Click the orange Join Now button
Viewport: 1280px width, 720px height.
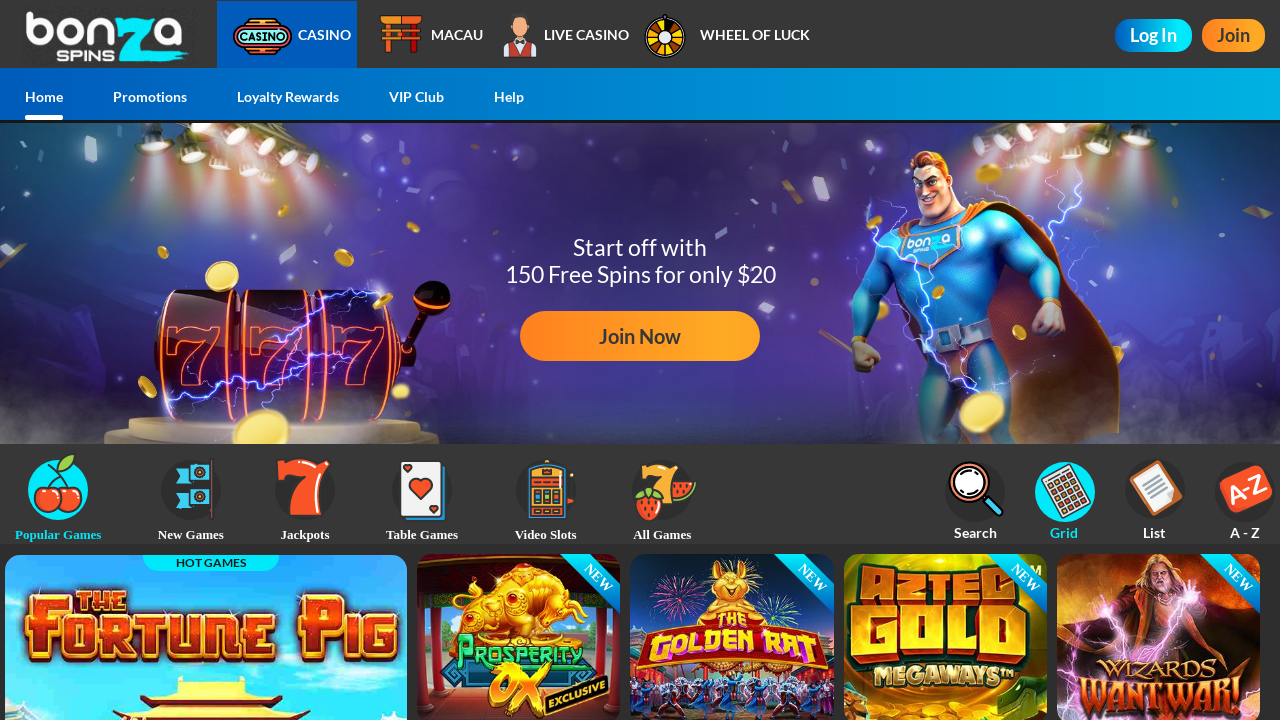point(640,336)
